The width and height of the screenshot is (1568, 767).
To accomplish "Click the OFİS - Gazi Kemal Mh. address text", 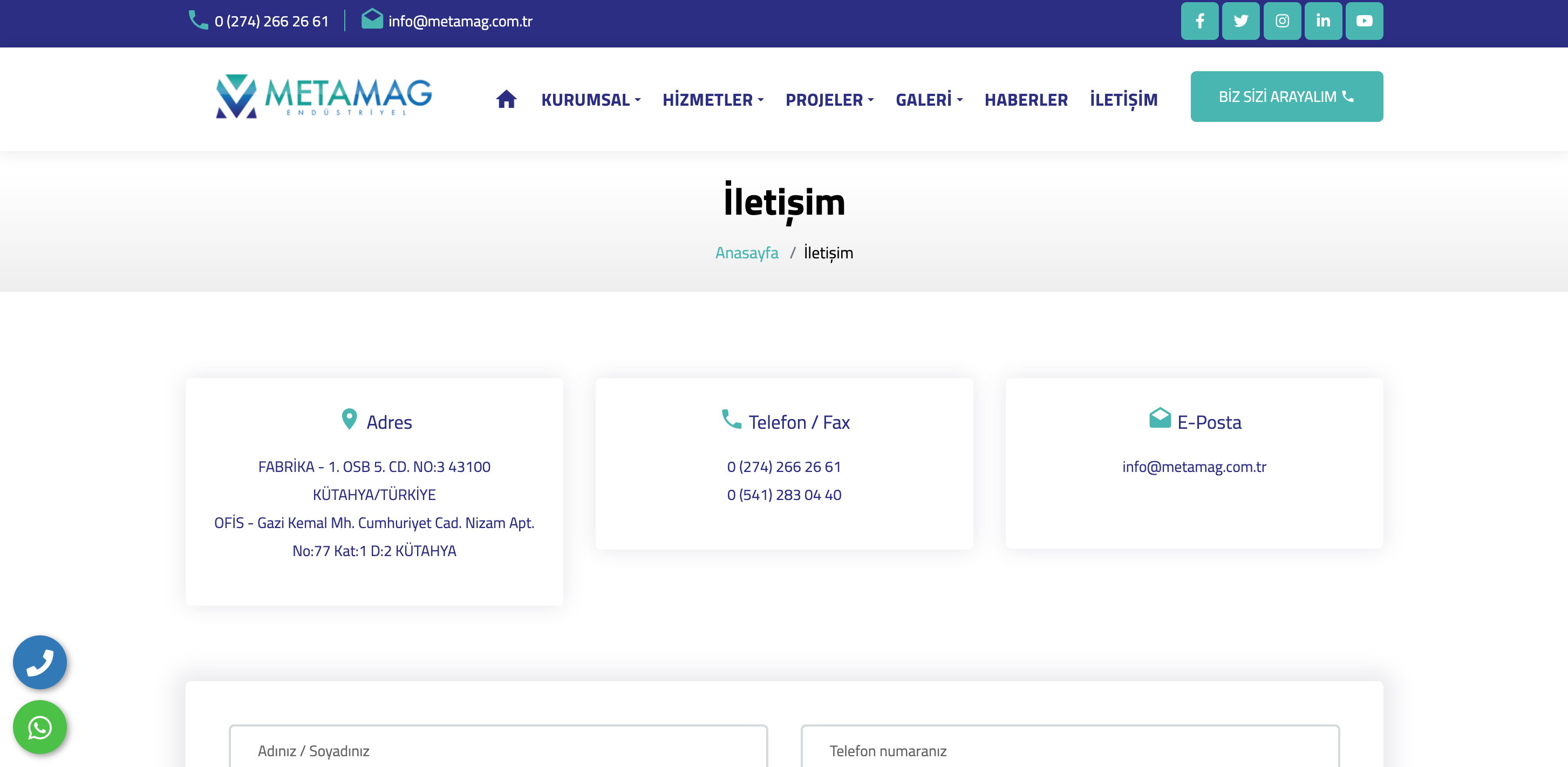I will [x=374, y=537].
